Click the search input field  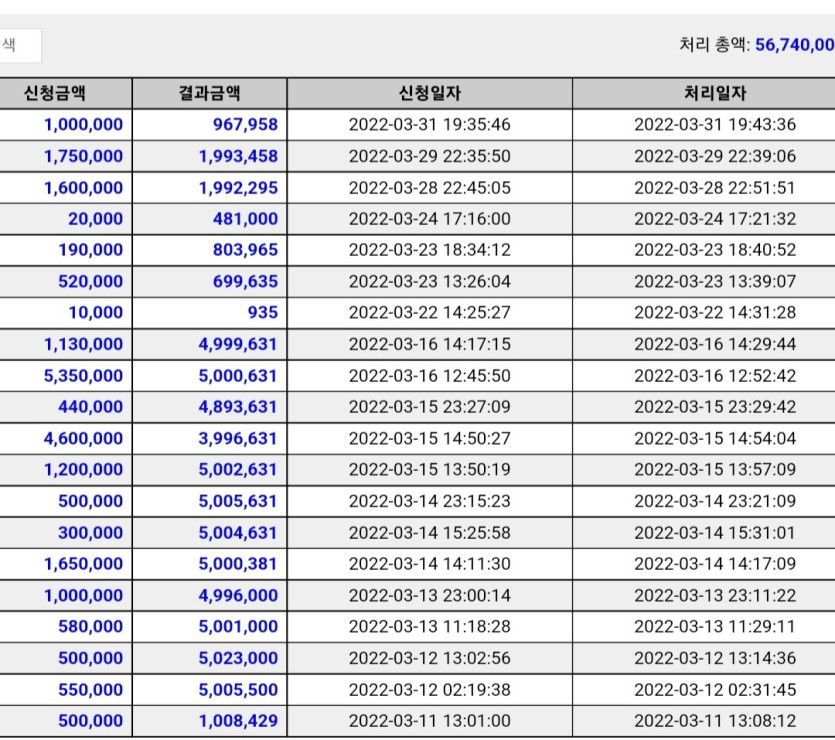pyautogui.click(x=20, y=45)
